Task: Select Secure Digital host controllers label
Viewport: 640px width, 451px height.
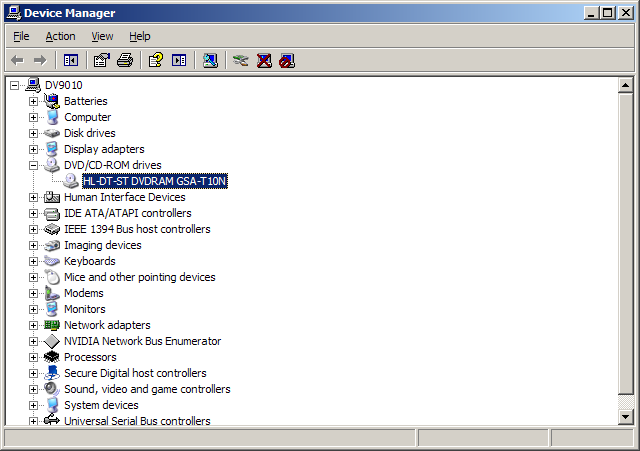Action: pos(135,373)
